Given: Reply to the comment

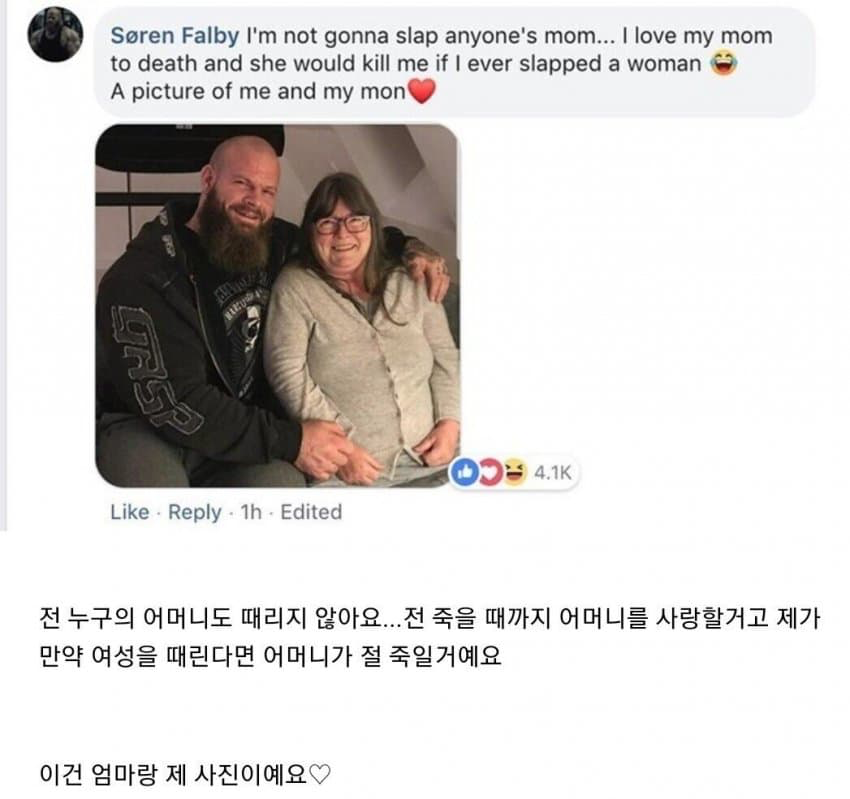Looking at the screenshot, I should (195, 512).
